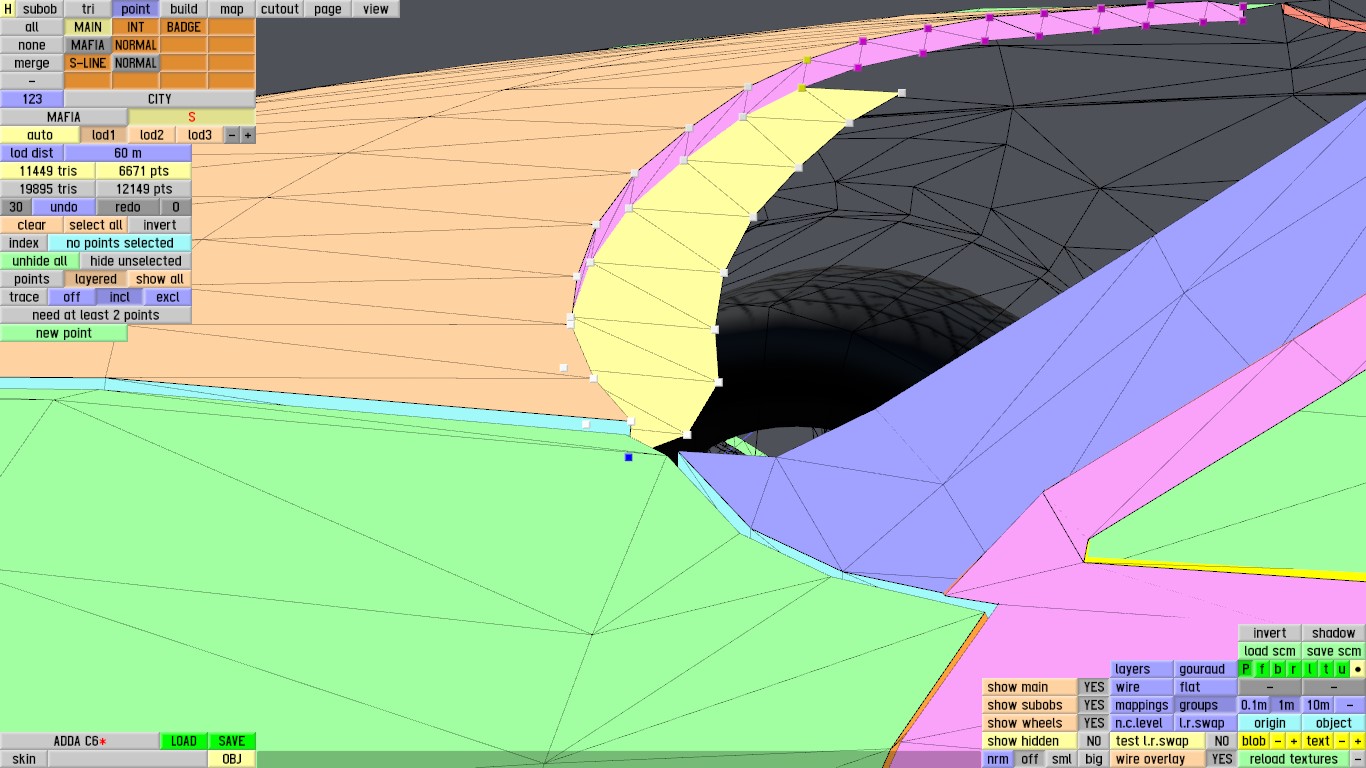Set trace mode to excl
The height and width of the screenshot is (768, 1366).
point(168,297)
